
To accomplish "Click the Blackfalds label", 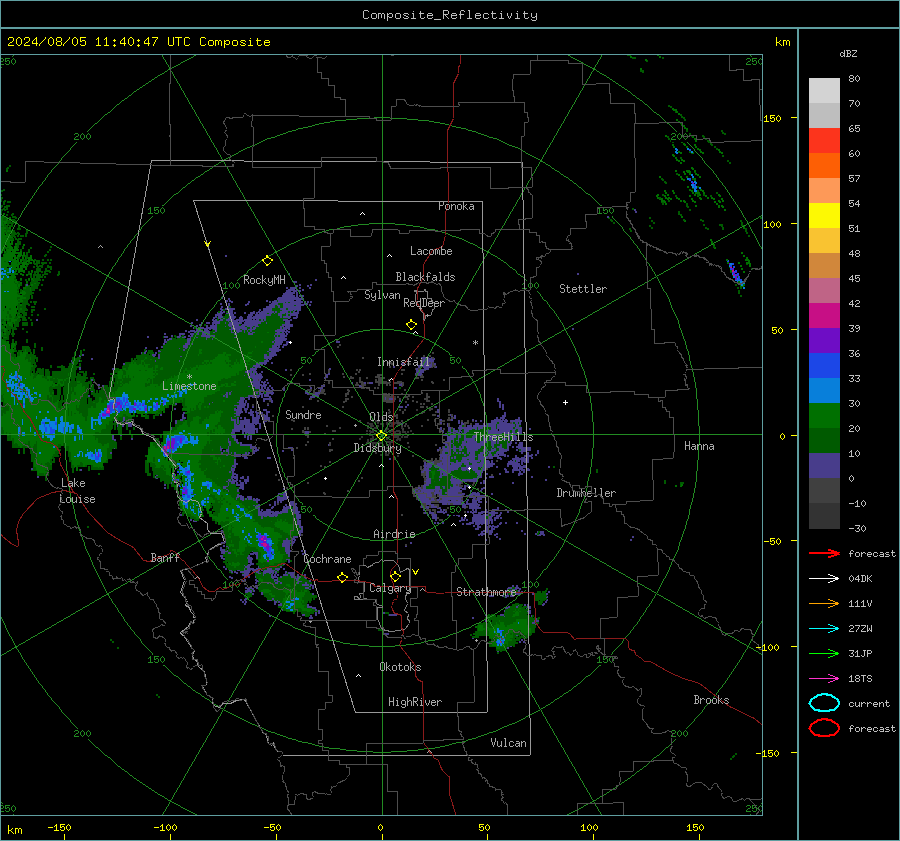I will click(x=425, y=277).
